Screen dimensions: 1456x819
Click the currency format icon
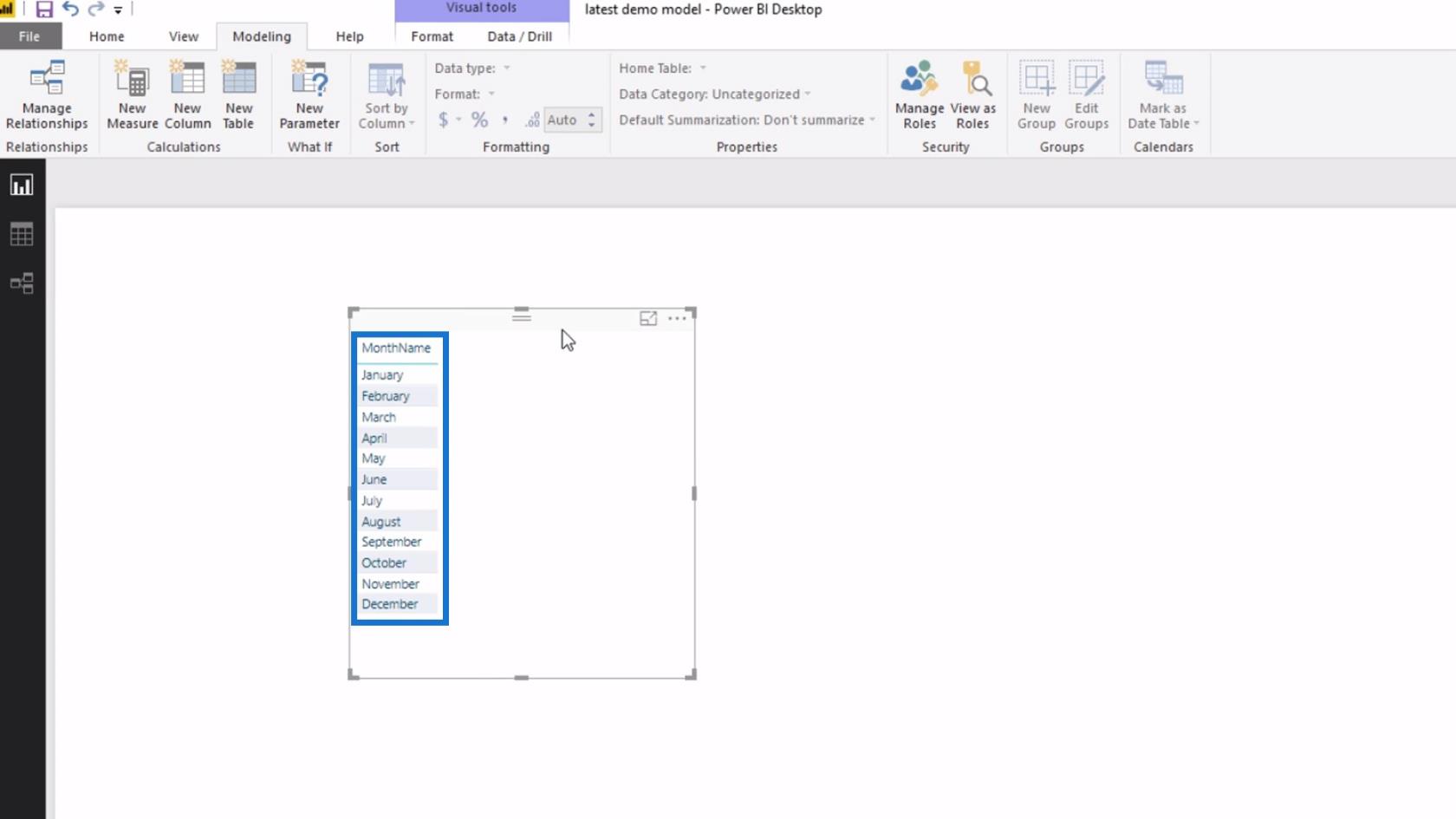(x=443, y=120)
